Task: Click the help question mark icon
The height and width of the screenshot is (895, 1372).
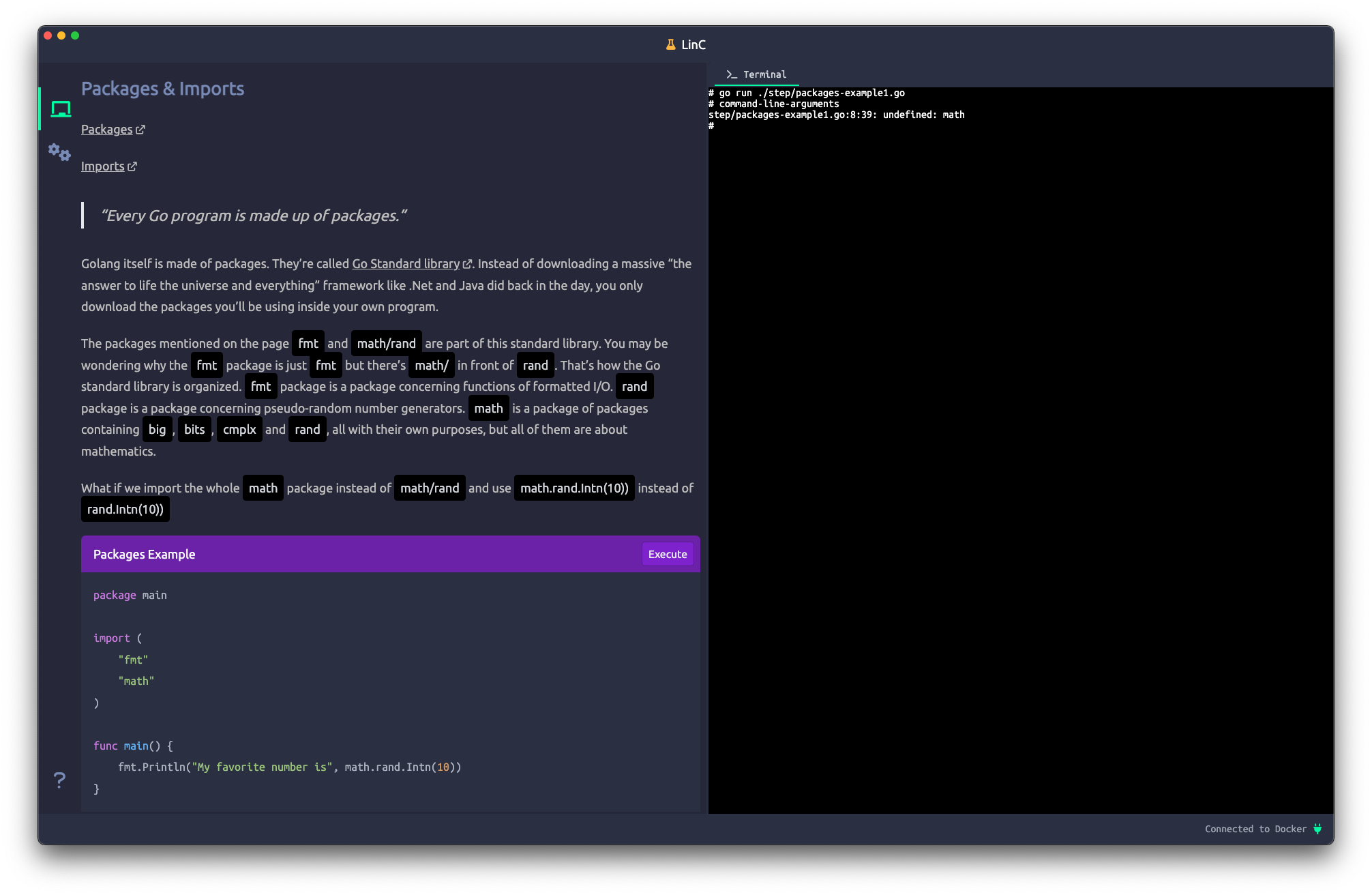Action: (x=60, y=780)
